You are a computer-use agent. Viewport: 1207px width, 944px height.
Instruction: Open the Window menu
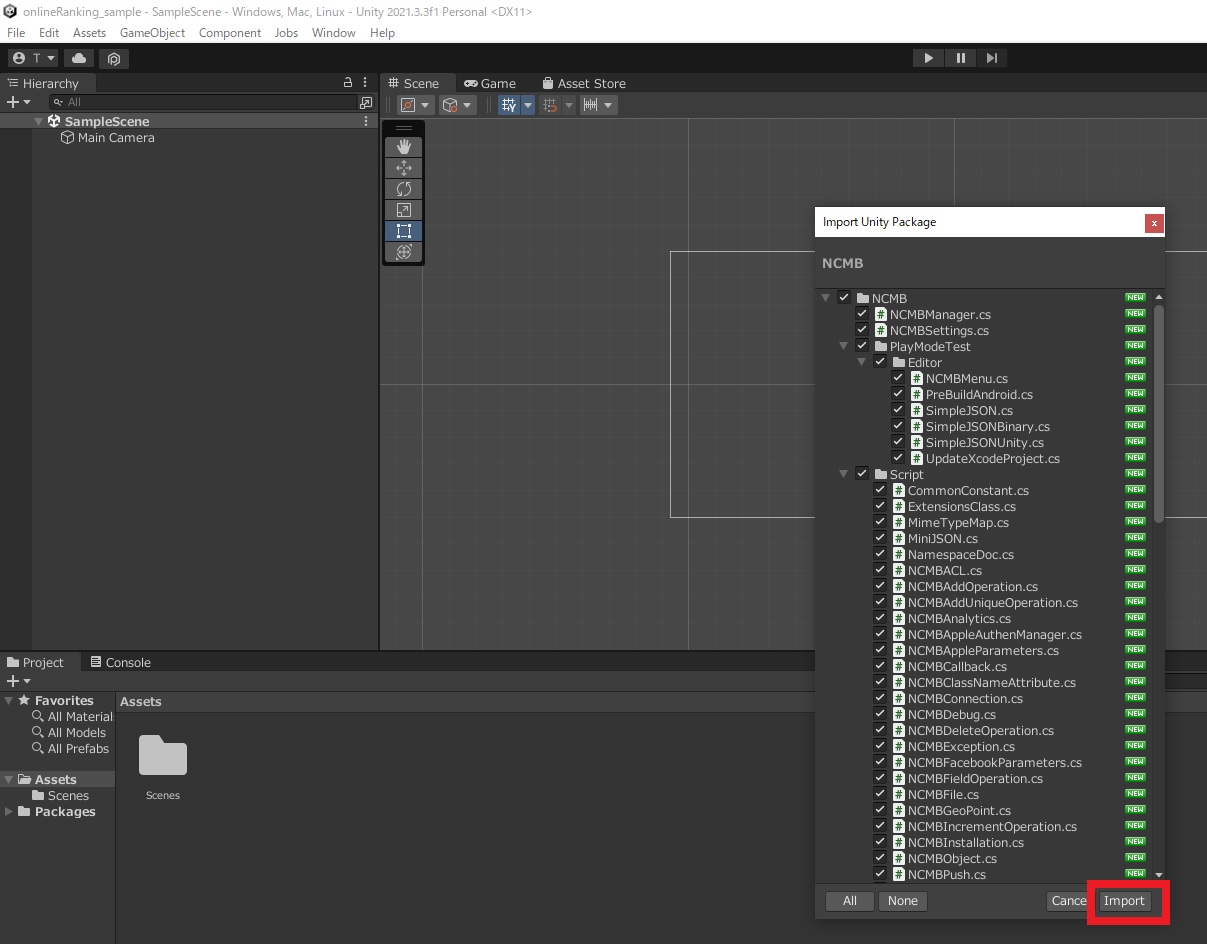tap(333, 32)
